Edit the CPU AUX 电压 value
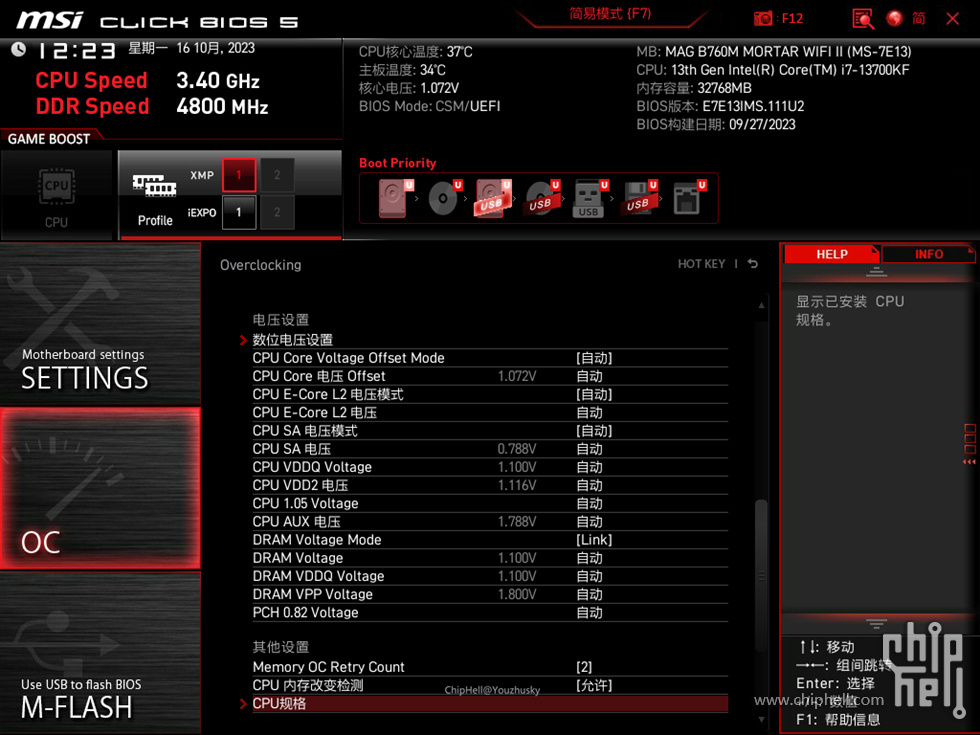The image size is (980, 735). (589, 521)
